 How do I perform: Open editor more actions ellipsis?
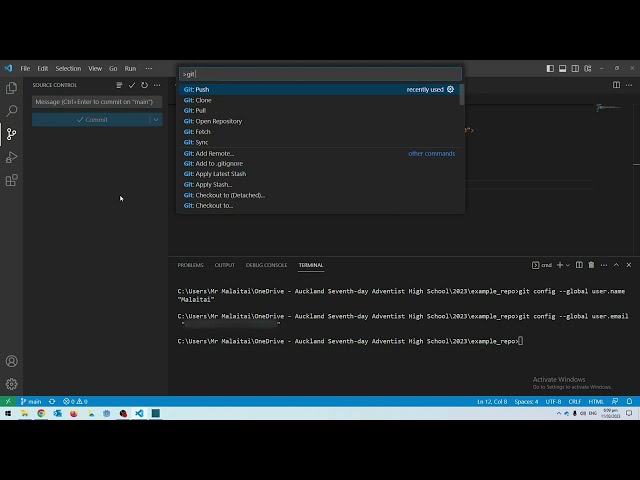pos(629,85)
